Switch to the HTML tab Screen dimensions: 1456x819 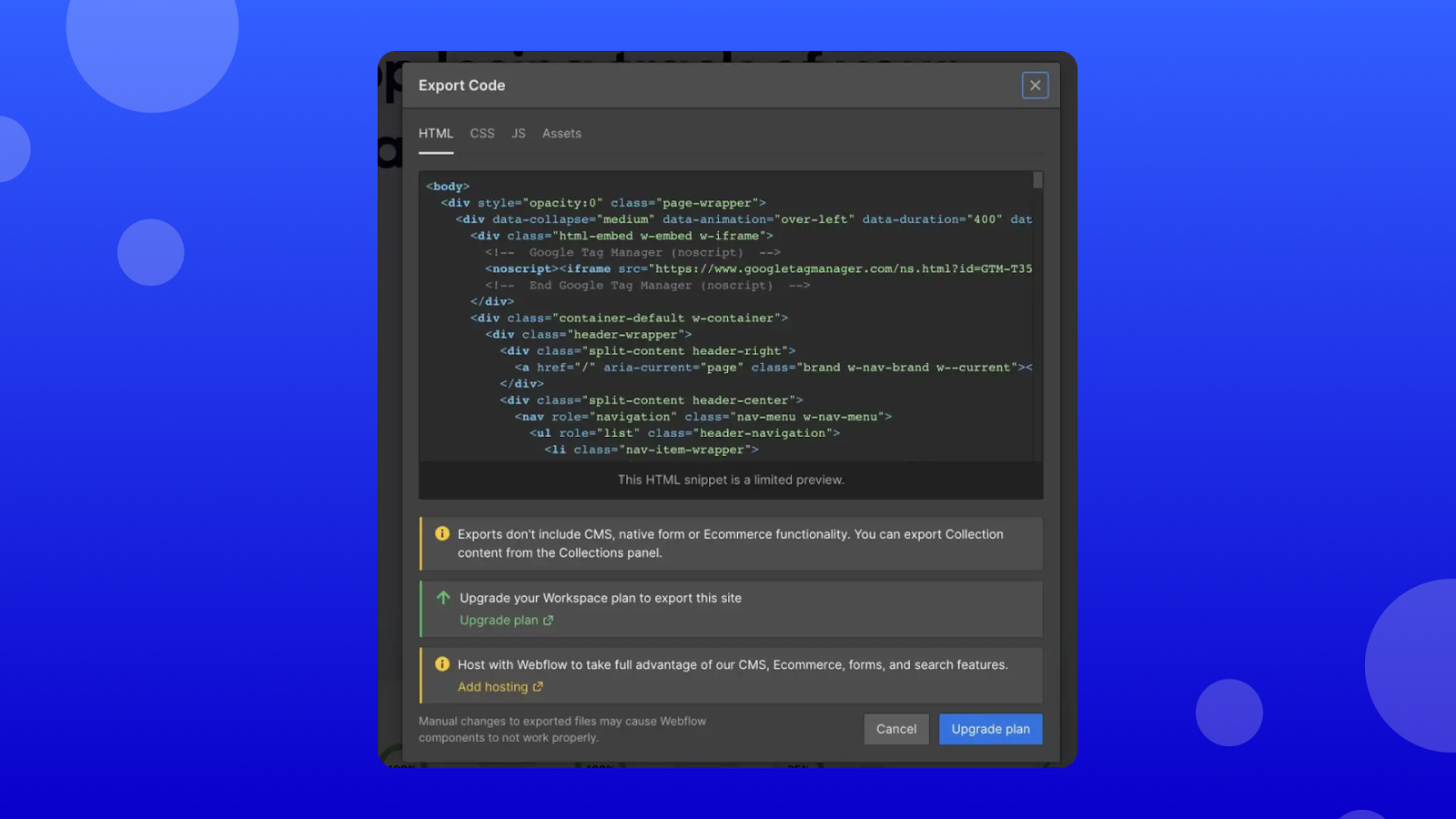pos(436,134)
